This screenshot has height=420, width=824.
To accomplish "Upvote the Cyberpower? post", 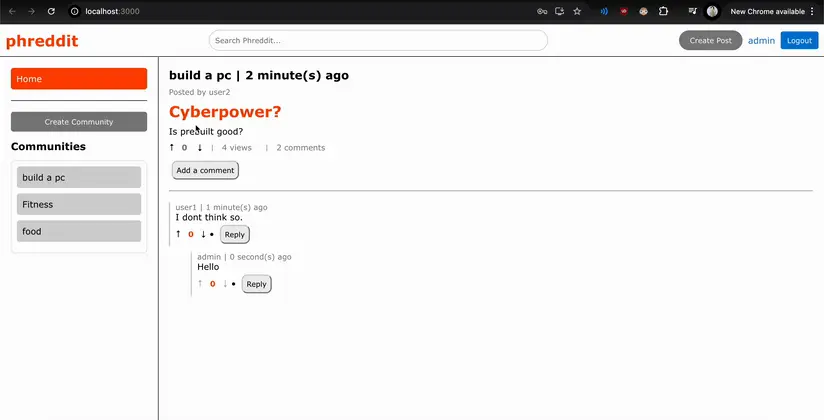I will [171, 148].
